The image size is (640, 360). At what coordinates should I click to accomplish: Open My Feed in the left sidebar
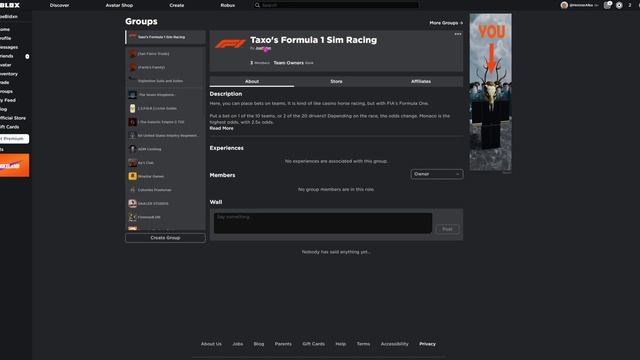click(8, 100)
